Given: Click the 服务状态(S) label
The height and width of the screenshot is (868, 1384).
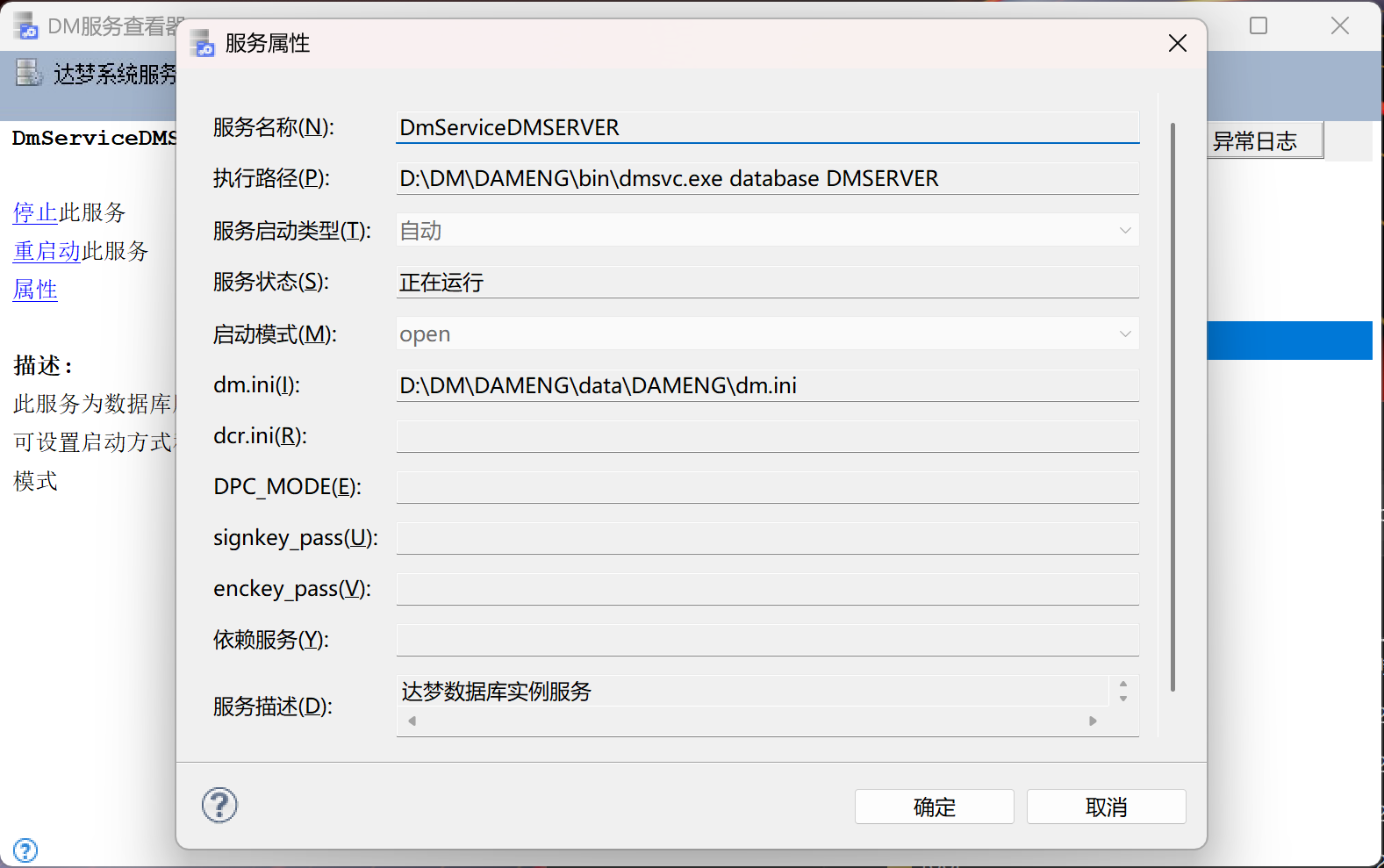Looking at the screenshot, I should tap(271, 282).
